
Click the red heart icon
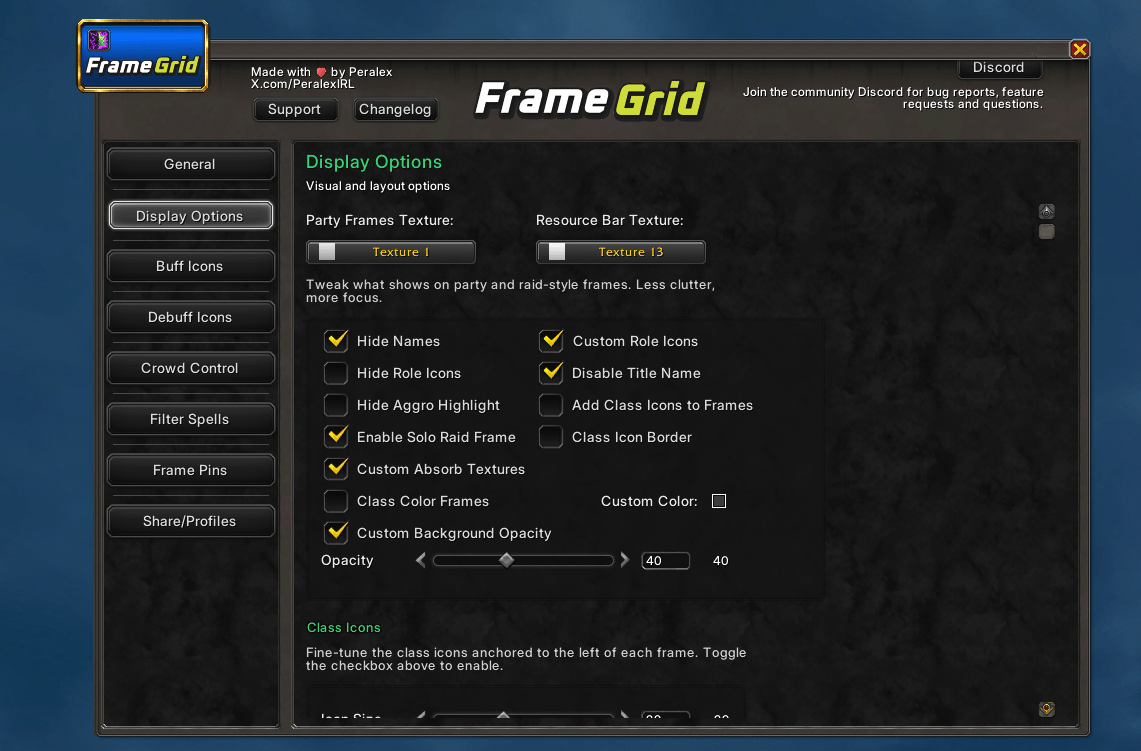point(321,72)
